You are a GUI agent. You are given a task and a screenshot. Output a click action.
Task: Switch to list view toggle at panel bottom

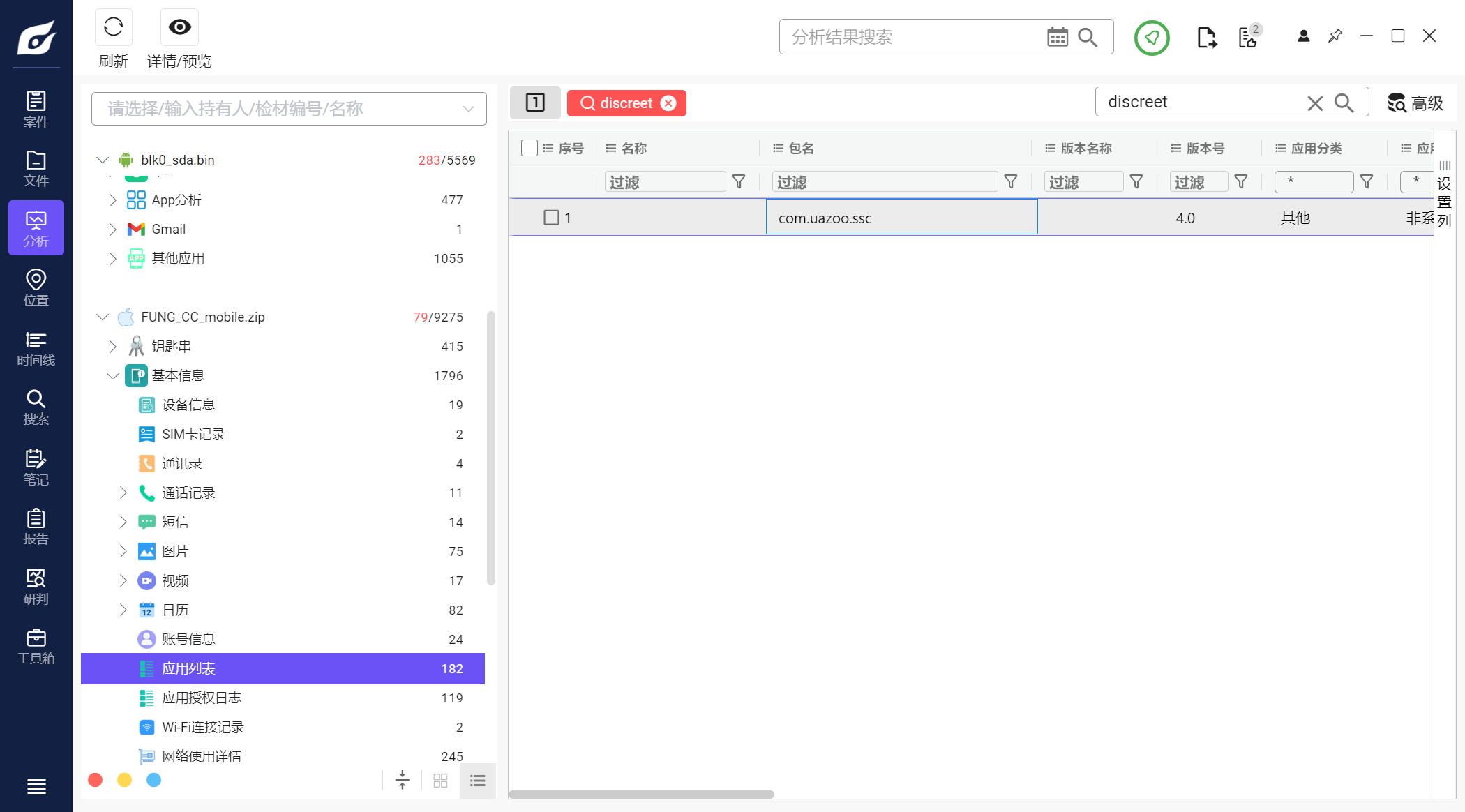pos(478,781)
